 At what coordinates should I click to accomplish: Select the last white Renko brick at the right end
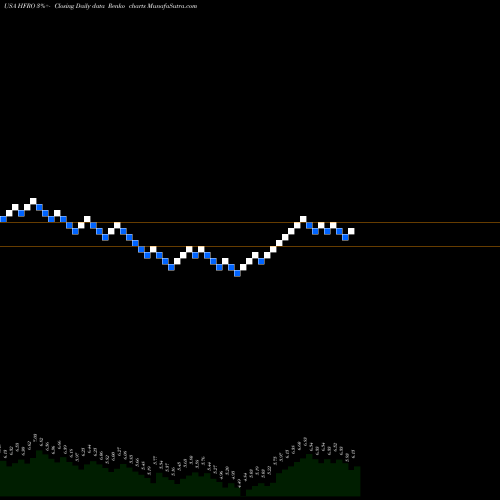tap(351, 231)
